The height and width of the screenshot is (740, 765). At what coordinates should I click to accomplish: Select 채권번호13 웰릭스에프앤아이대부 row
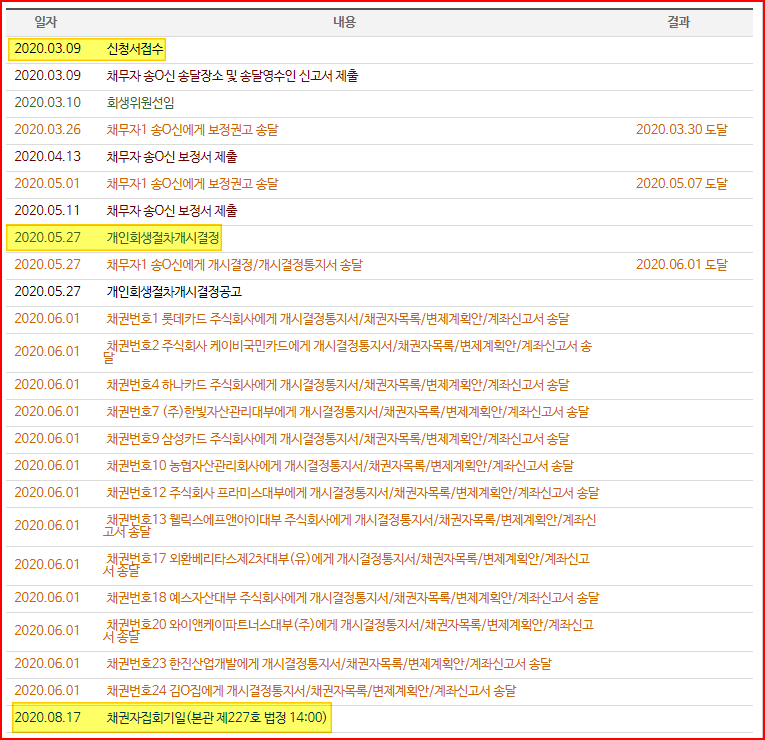point(380,526)
